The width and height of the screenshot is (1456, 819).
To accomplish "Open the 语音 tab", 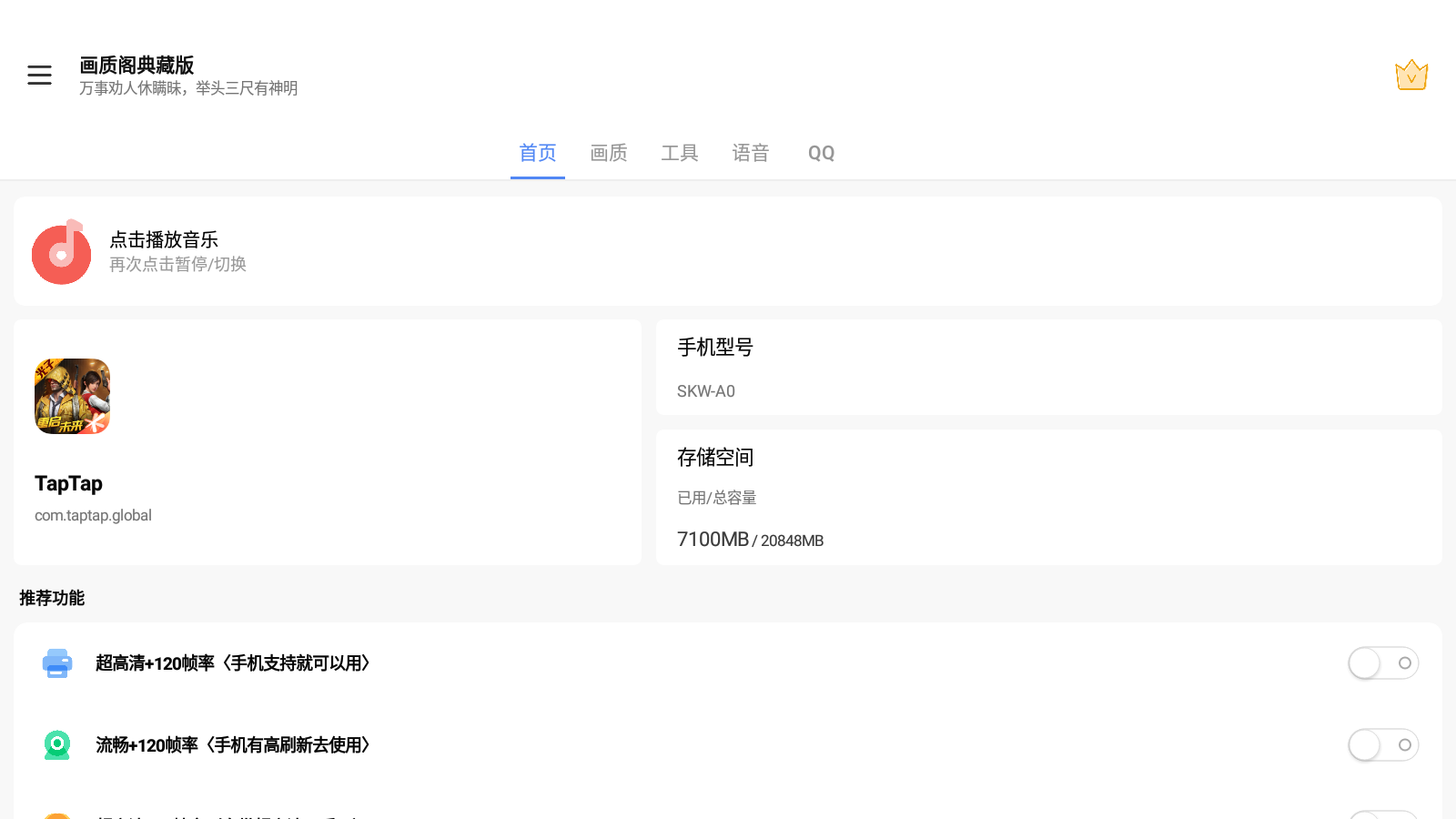I will (x=751, y=153).
